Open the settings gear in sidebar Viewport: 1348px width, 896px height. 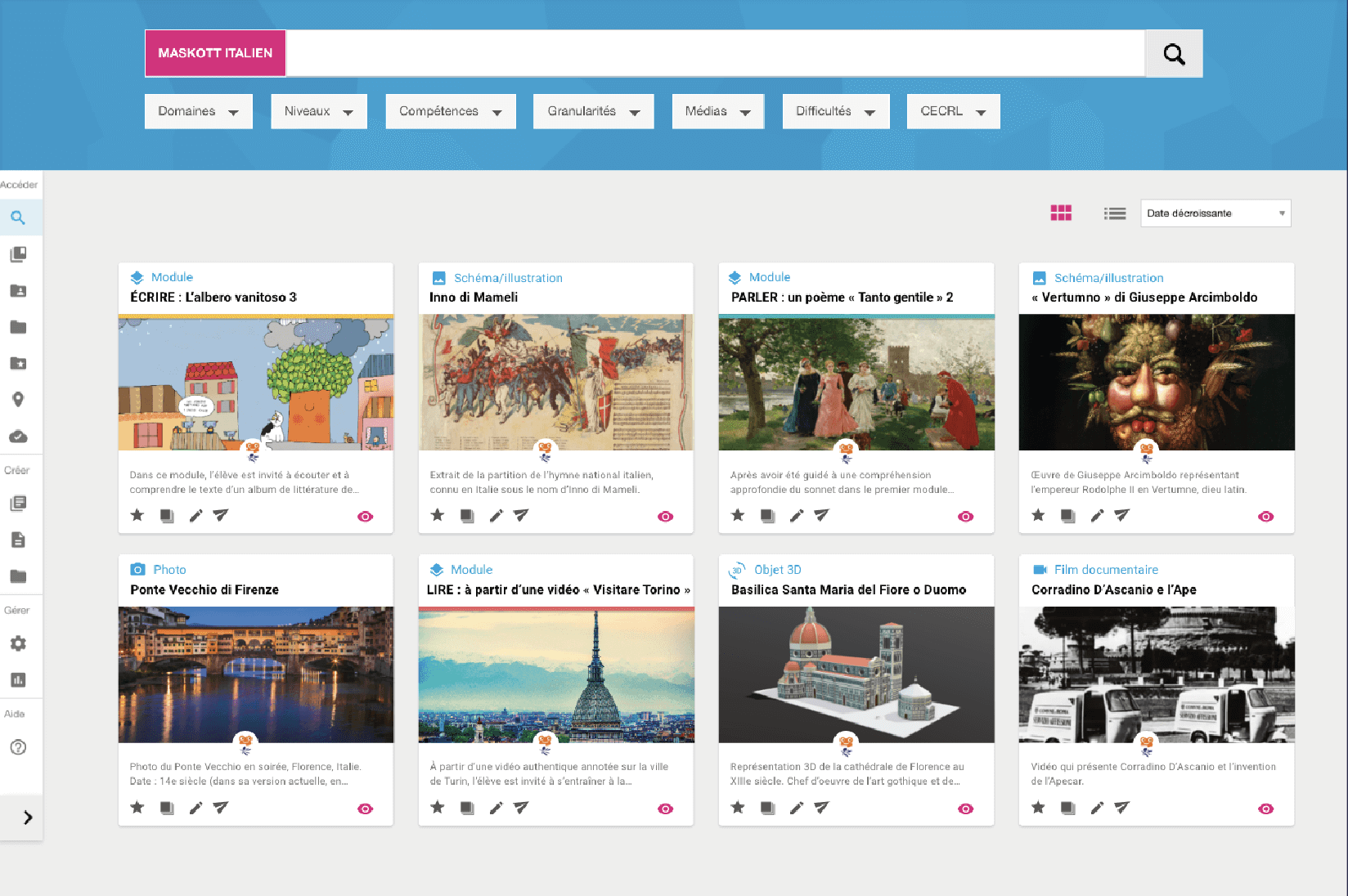(18, 643)
